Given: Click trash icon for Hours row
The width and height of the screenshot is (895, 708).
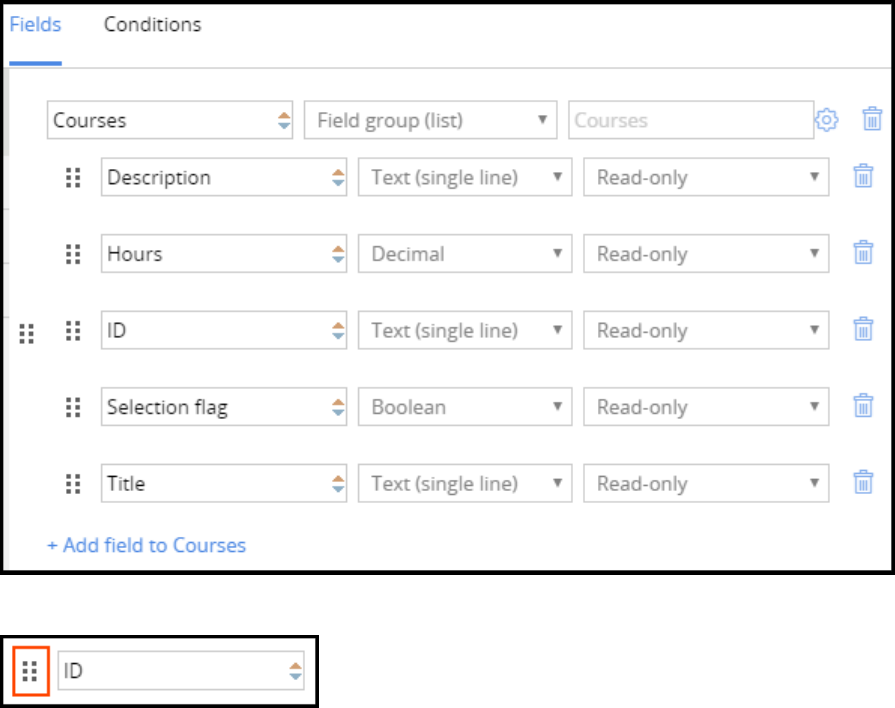Looking at the screenshot, I should click(x=863, y=253).
